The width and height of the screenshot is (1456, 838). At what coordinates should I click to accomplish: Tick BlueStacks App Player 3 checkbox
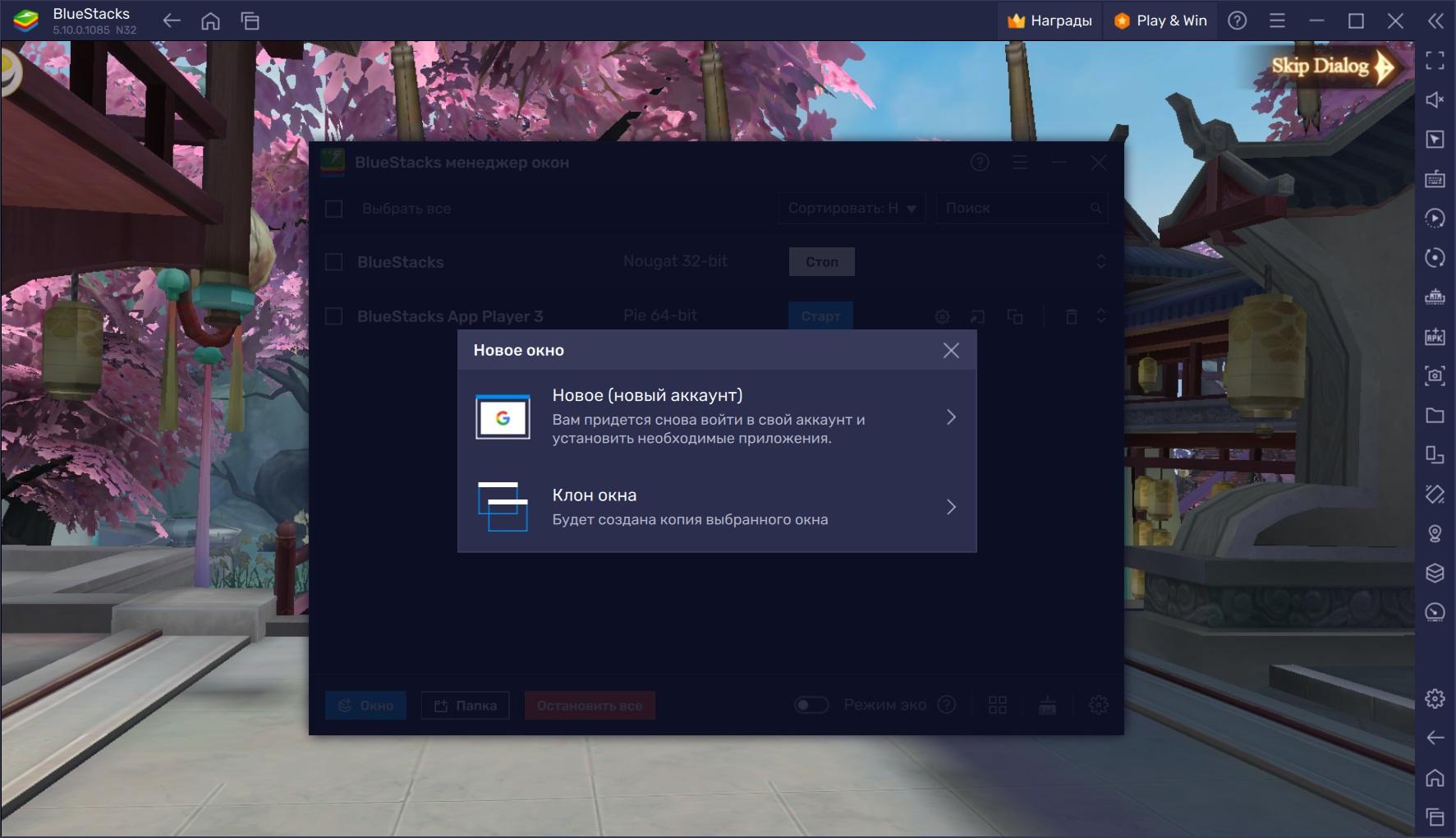point(334,316)
